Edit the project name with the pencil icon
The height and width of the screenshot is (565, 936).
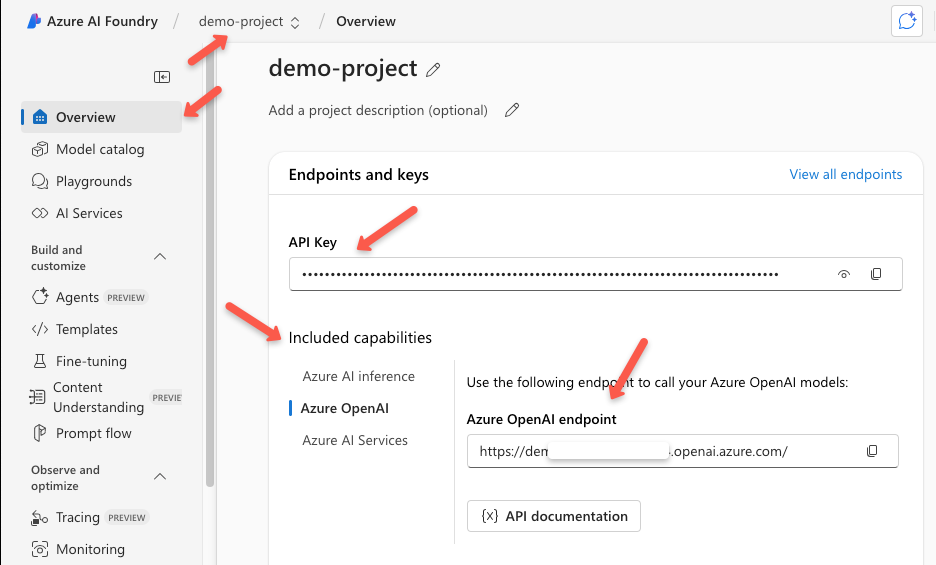coord(433,70)
